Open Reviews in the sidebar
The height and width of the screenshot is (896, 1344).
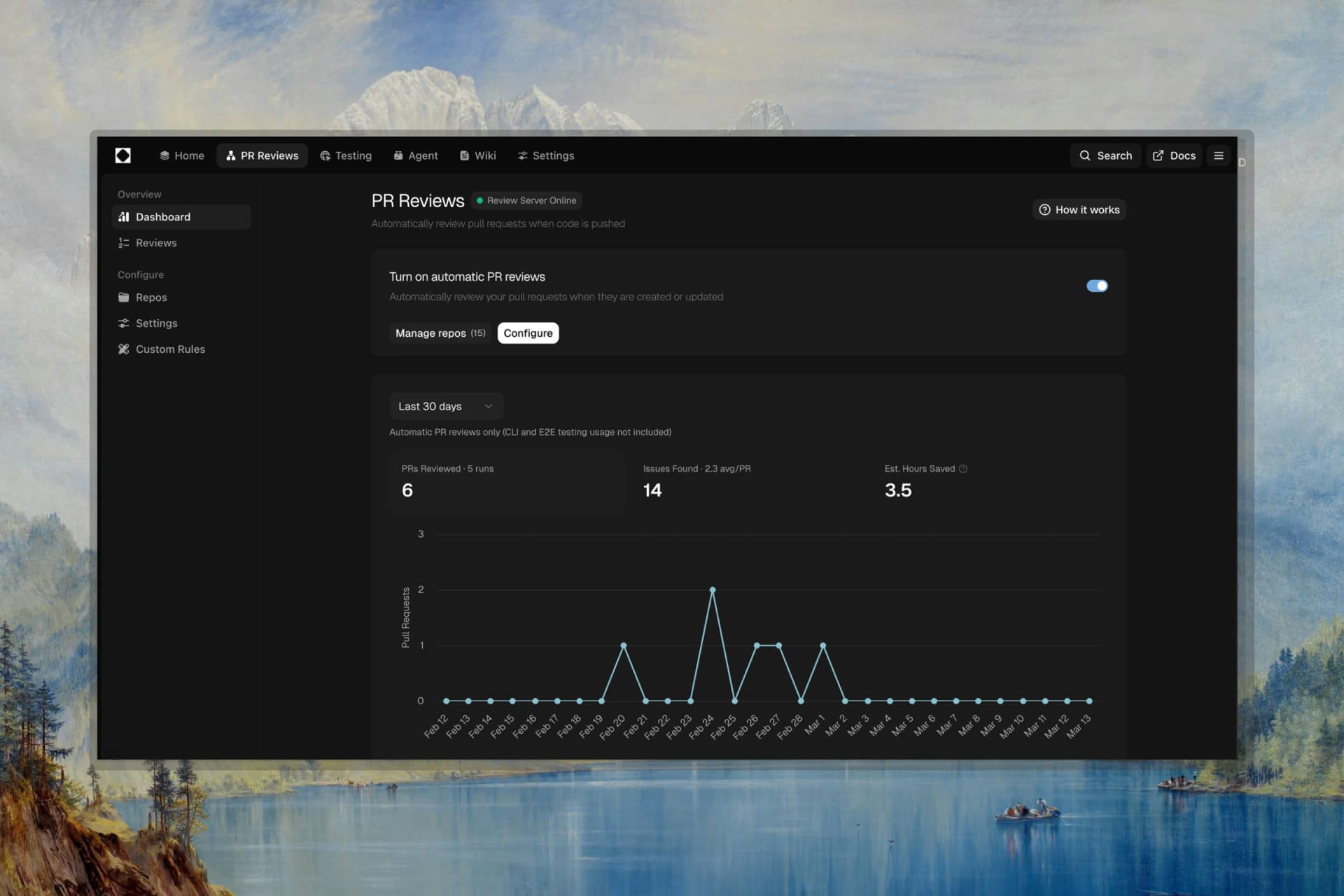coord(181,243)
